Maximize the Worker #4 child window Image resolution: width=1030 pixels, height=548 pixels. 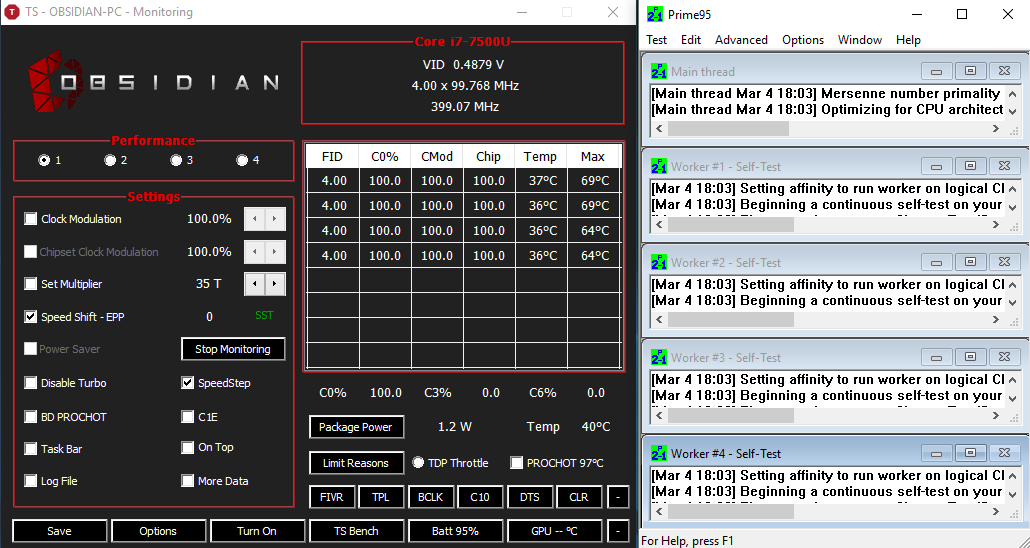pyautogui.click(x=970, y=453)
